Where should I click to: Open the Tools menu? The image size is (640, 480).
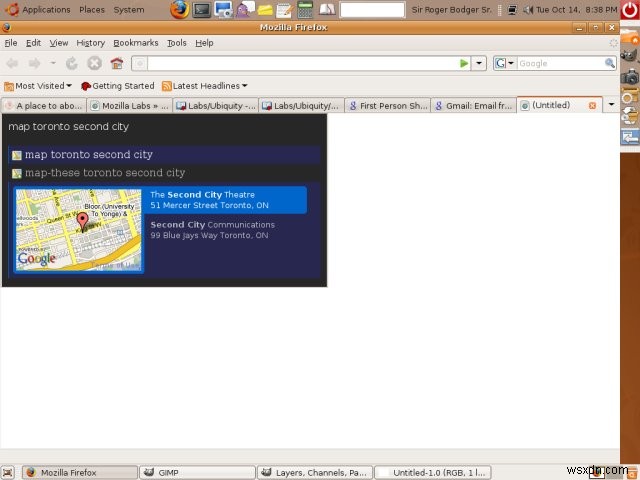coord(177,43)
